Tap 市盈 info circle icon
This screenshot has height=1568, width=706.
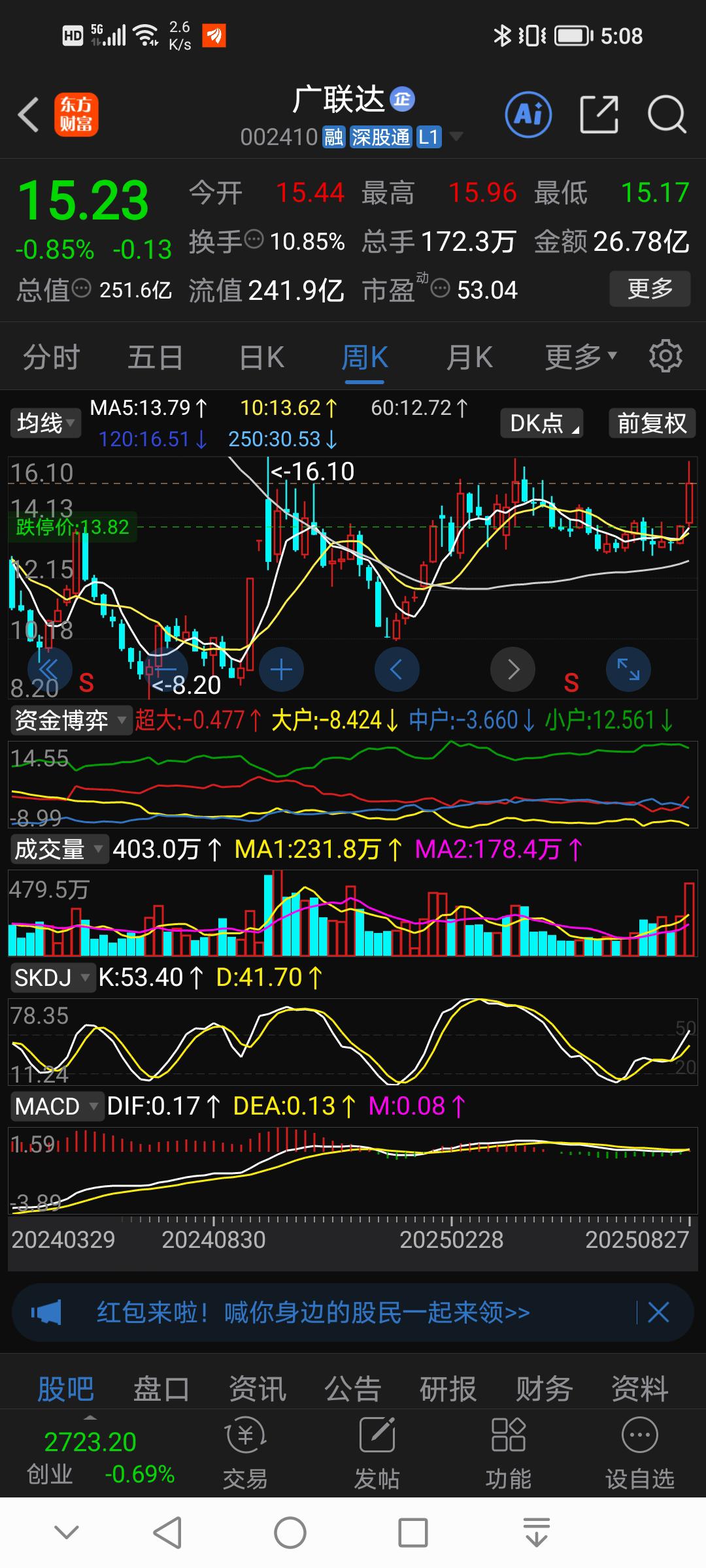coord(441,288)
